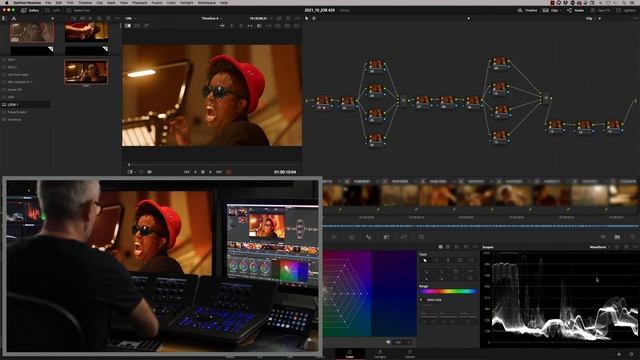Click the highlighted Scopes palette icon
The width and height of the screenshot is (640, 360).
(x=617, y=237)
